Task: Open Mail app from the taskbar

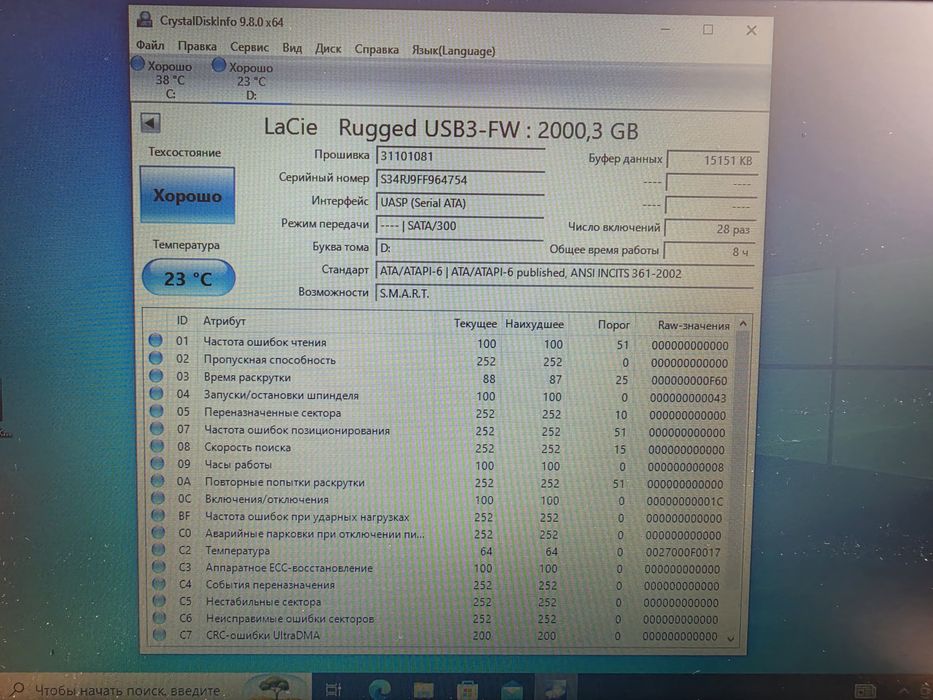Action: [511, 690]
